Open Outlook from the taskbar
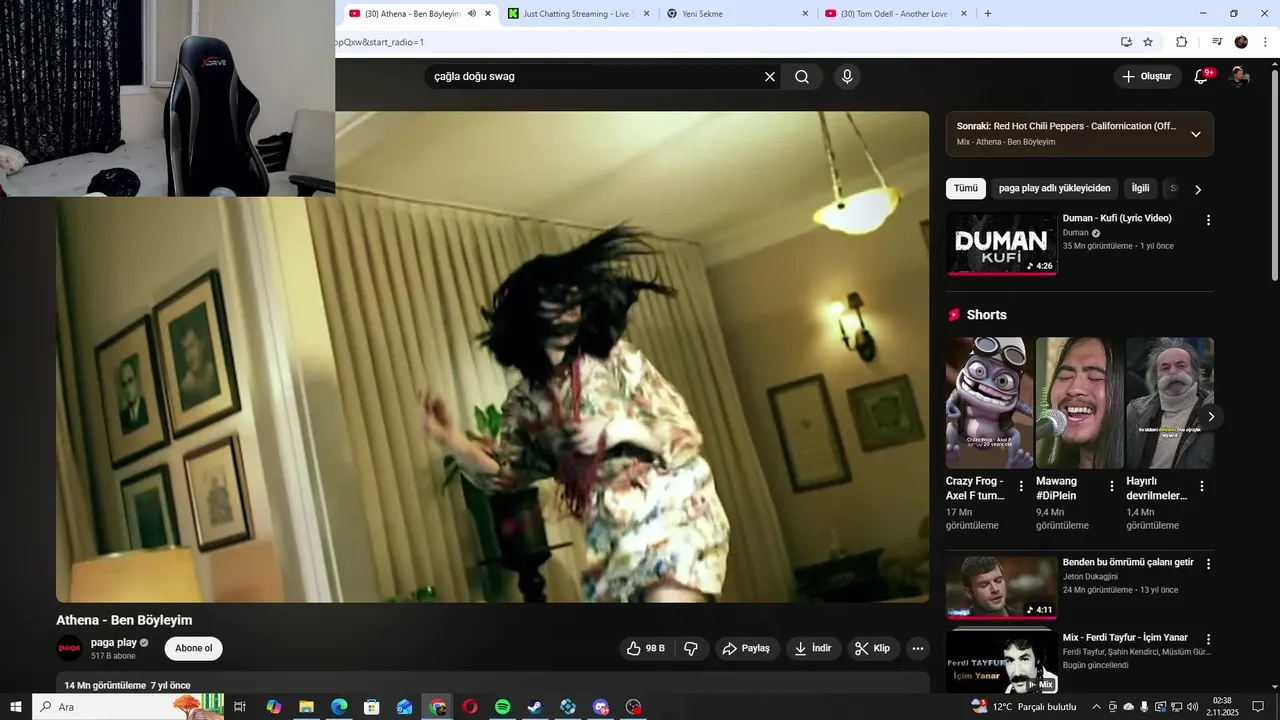Viewport: 1280px width, 720px height. tap(404, 707)
